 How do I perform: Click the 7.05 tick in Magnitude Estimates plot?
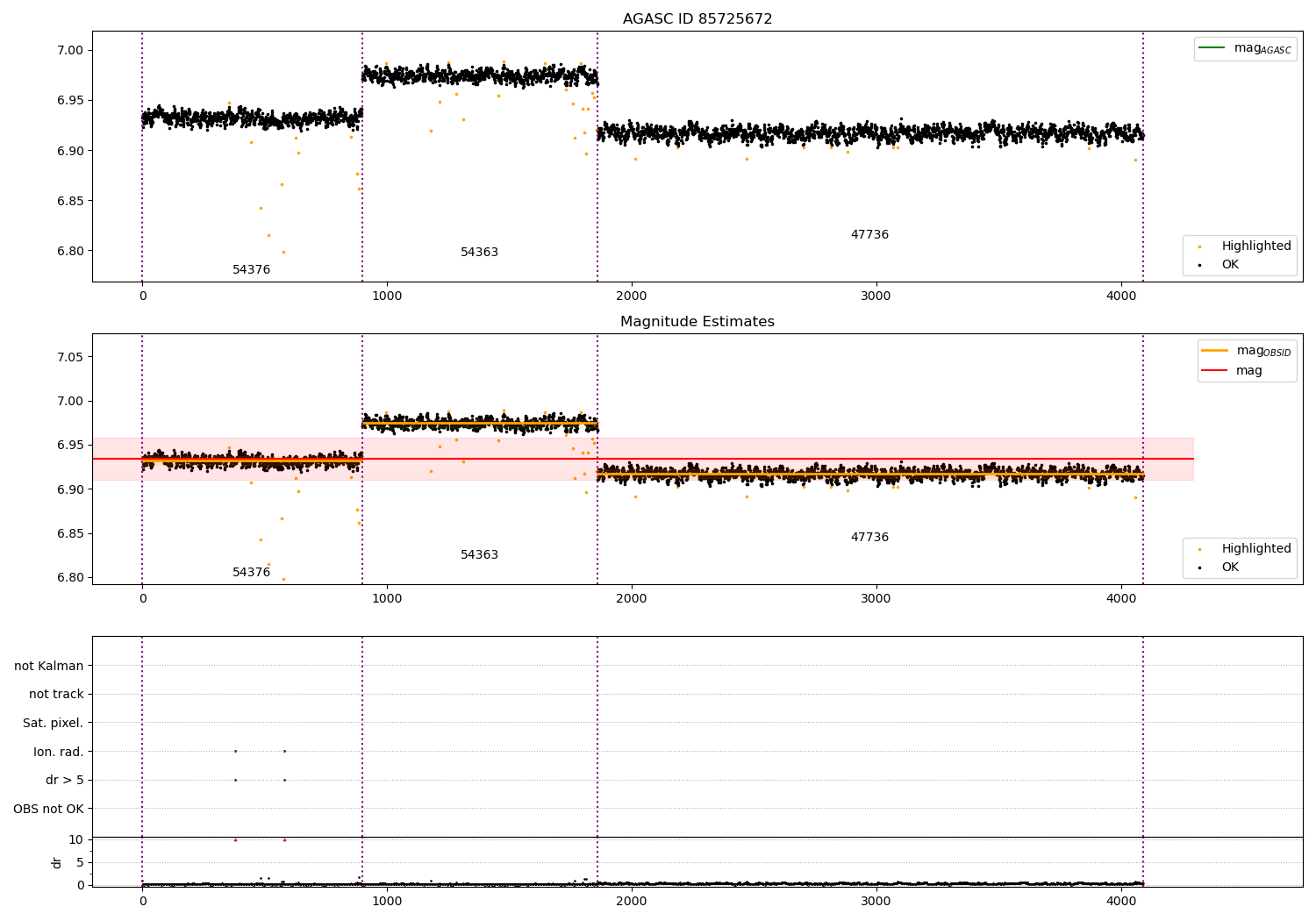pos(68,357)
